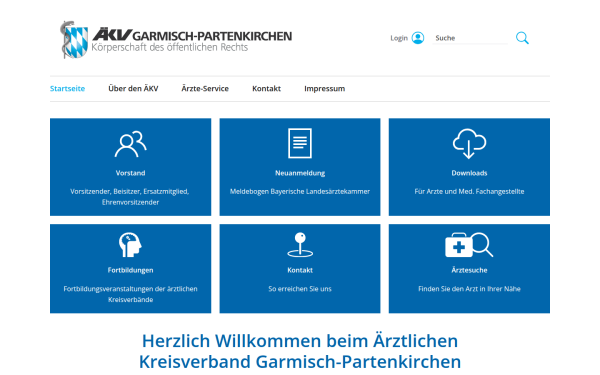Click the Login text link
600x375 pixels.
[x=399, y=38]
